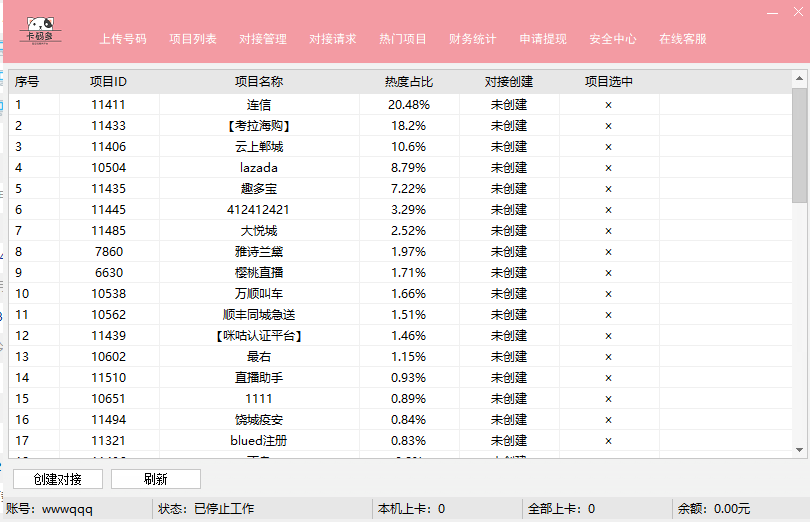Open the 项目列表 menu
The height and width of the screenshot is (522, 810).
[193, 39]
